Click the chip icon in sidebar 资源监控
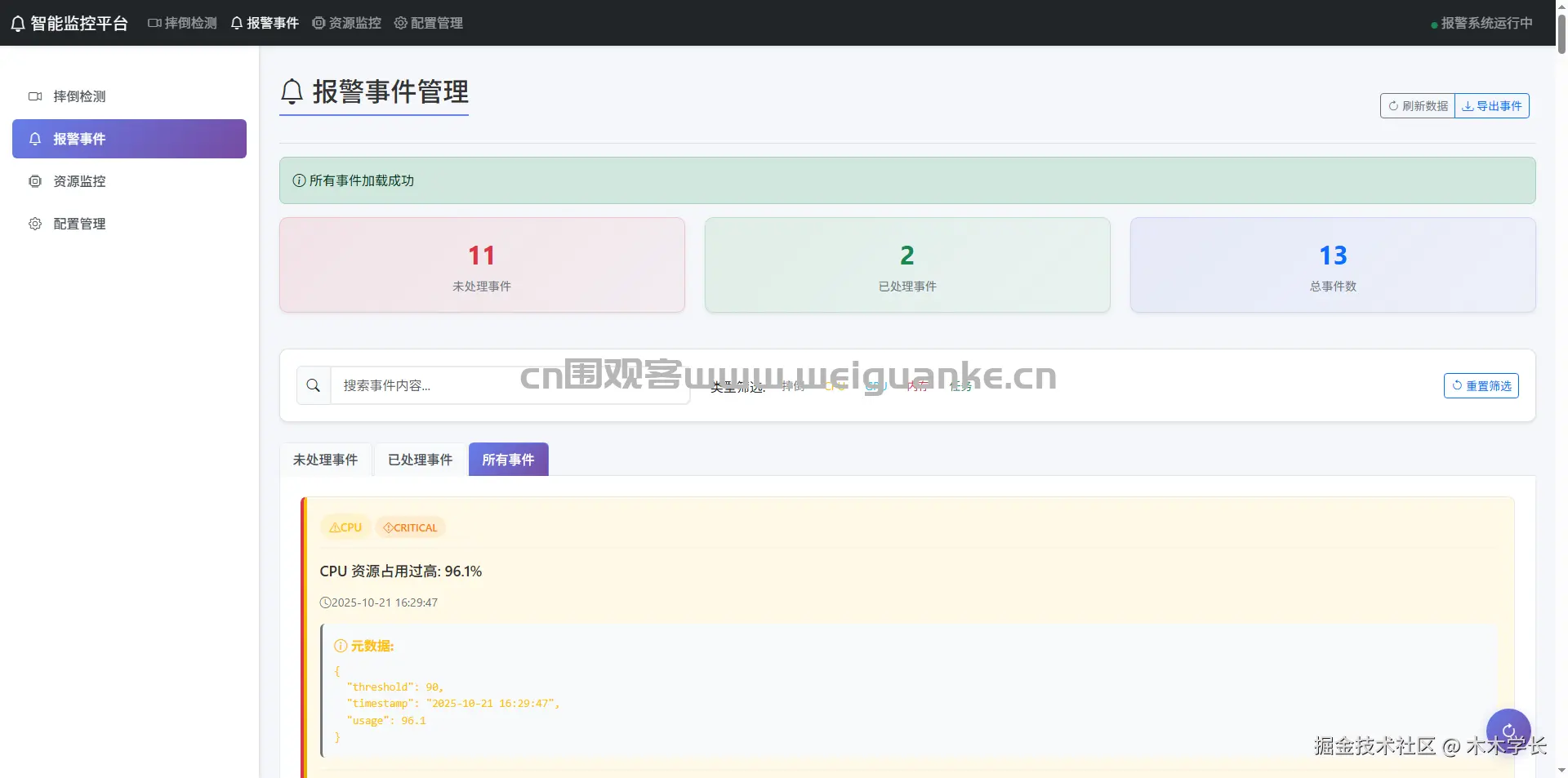 point(35,181)
